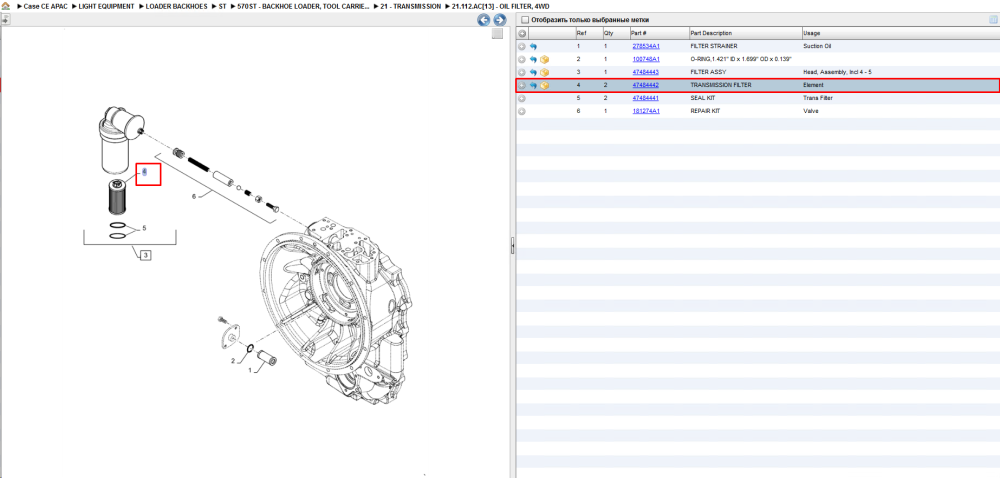This screenshot has width=1000, height=478.
Task: Open yellow package icon in TRANSMISSION FILTER row
Action: (x=545, y=85)
